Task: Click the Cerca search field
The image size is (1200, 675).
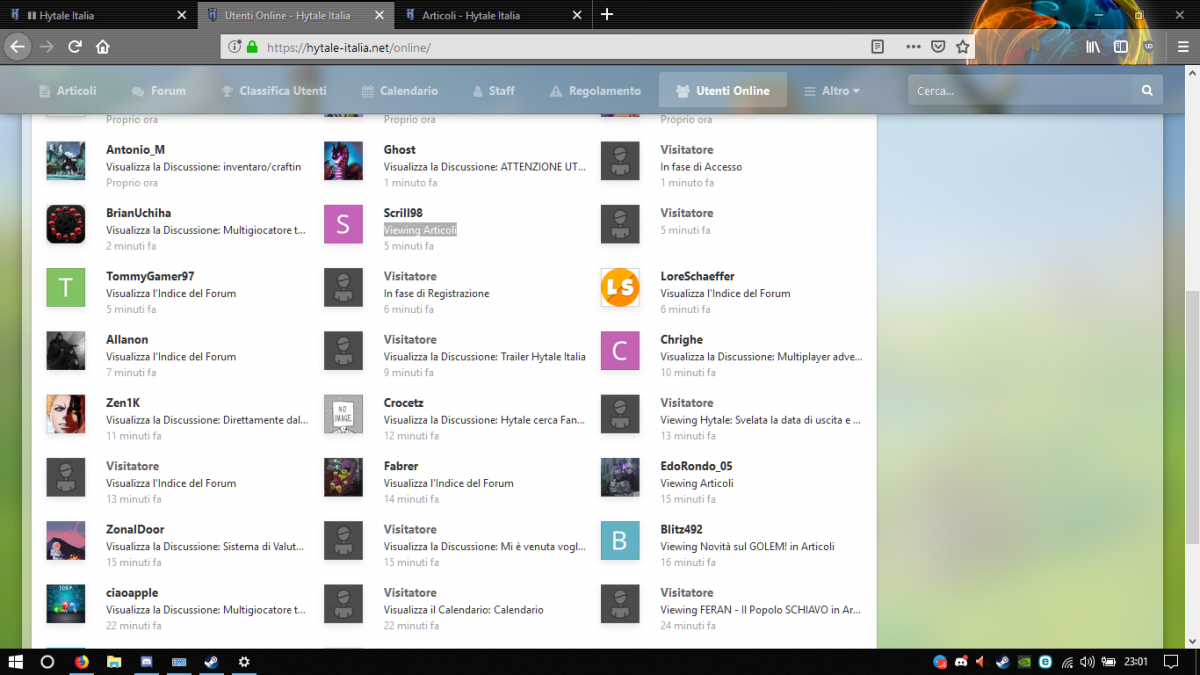Action: (x=1020, y=91)
